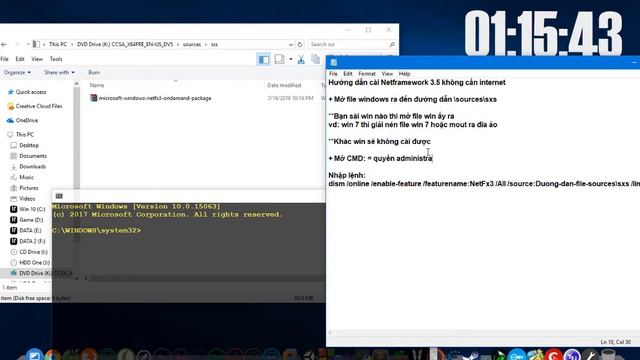Click the Notepad title bar icon
This screenshot has height=360, width=640.
click(x=333, y=62)
